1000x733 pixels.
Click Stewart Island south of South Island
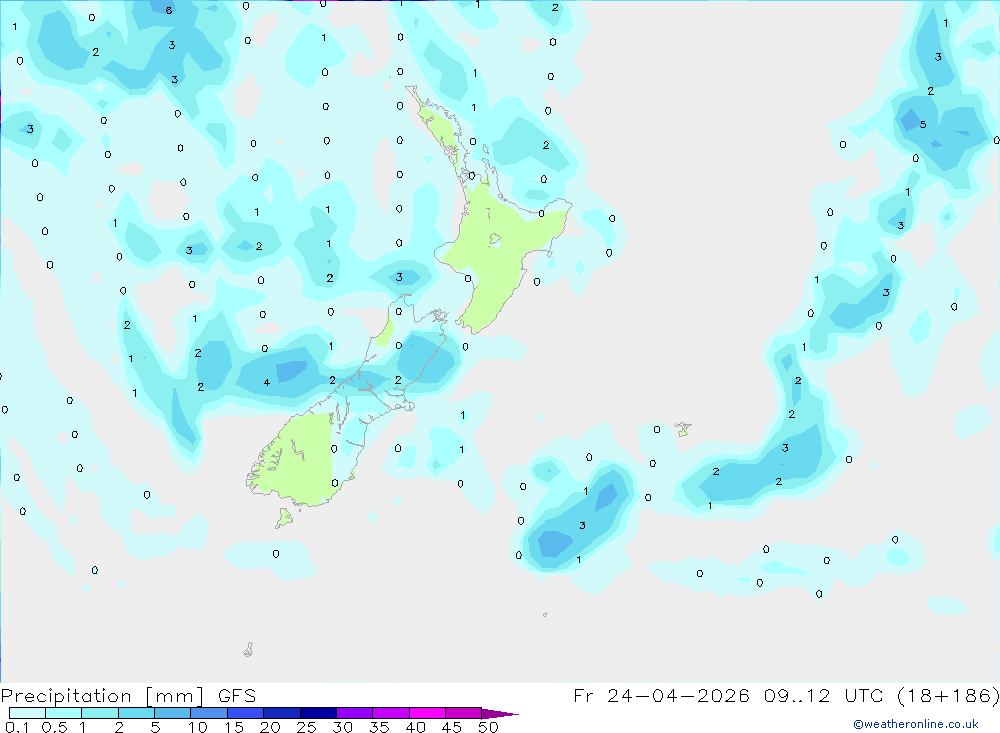point(284,517)
